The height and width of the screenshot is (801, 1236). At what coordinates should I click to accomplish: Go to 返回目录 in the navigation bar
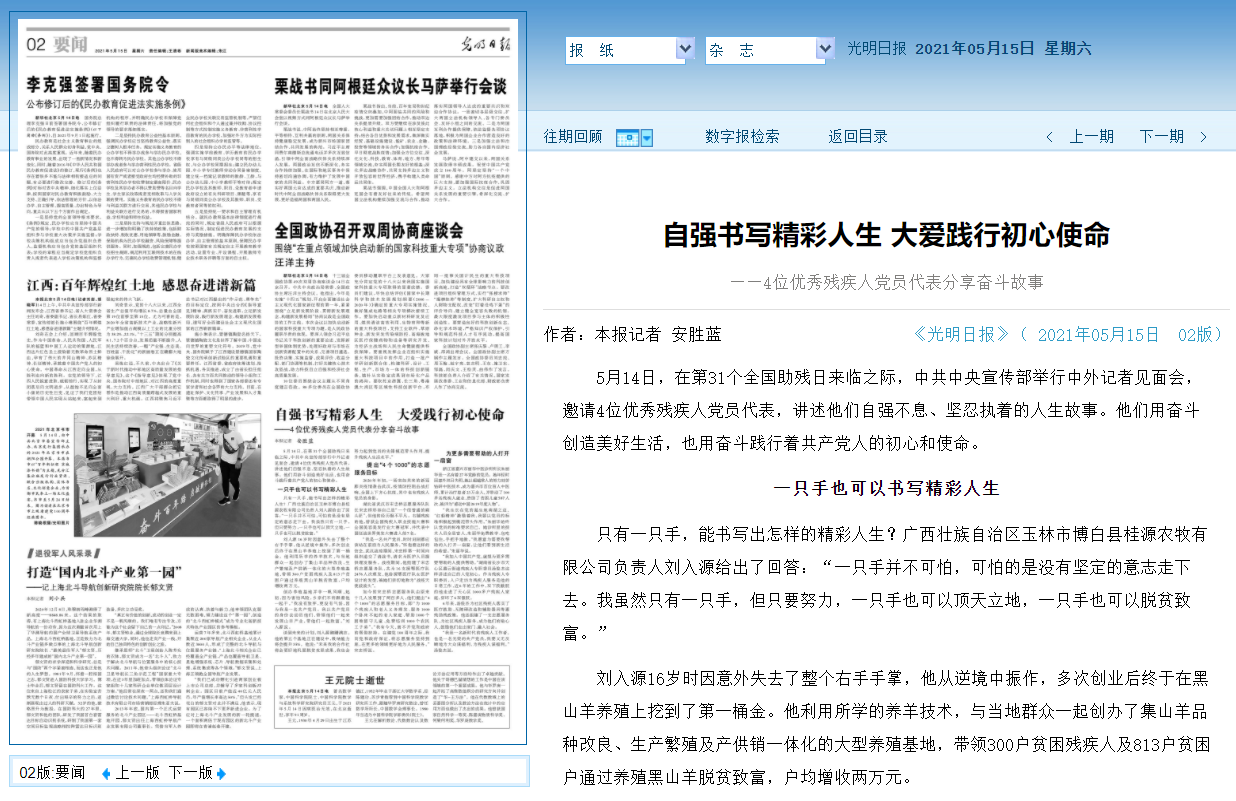coord(858,137)
